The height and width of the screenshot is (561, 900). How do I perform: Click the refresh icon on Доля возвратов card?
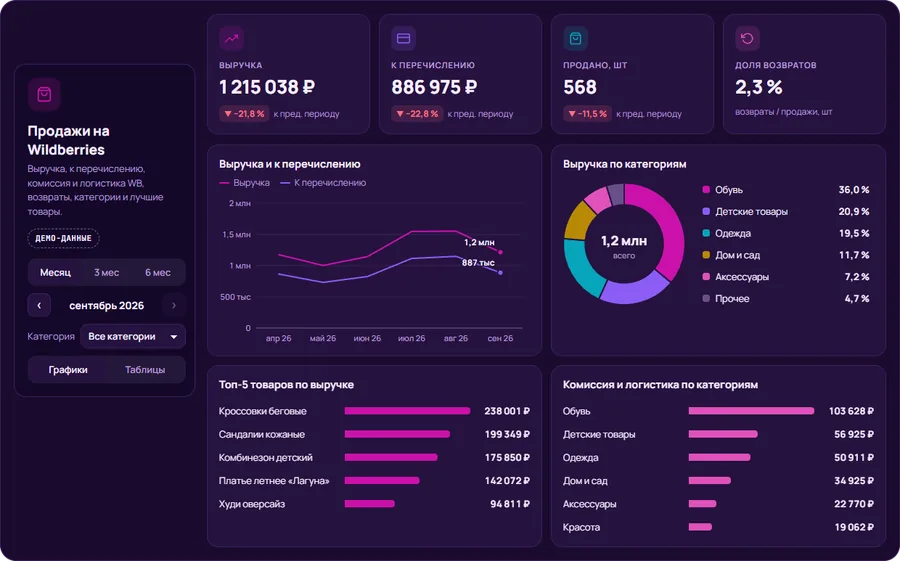pyautogui.click(x=747, y=38)
